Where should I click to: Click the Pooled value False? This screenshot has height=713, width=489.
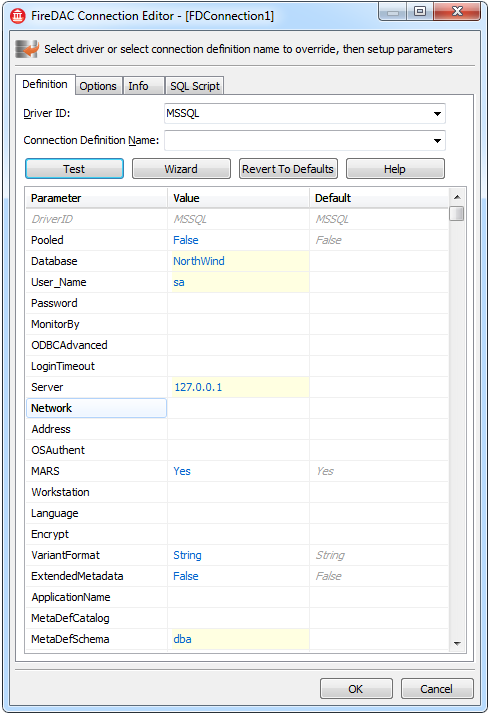click(x=238, y=240)
